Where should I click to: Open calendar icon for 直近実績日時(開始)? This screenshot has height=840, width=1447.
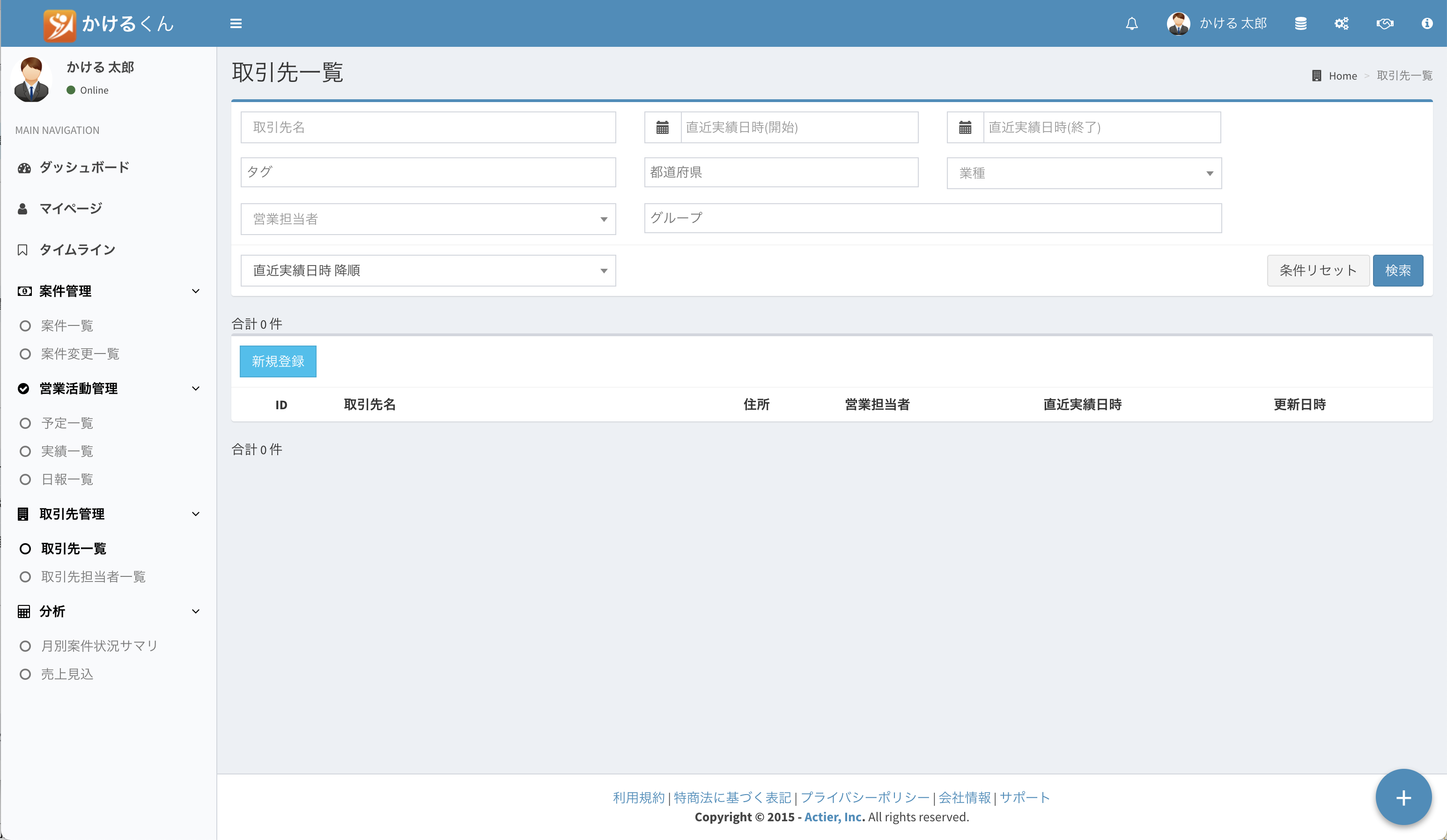point(663,127)
